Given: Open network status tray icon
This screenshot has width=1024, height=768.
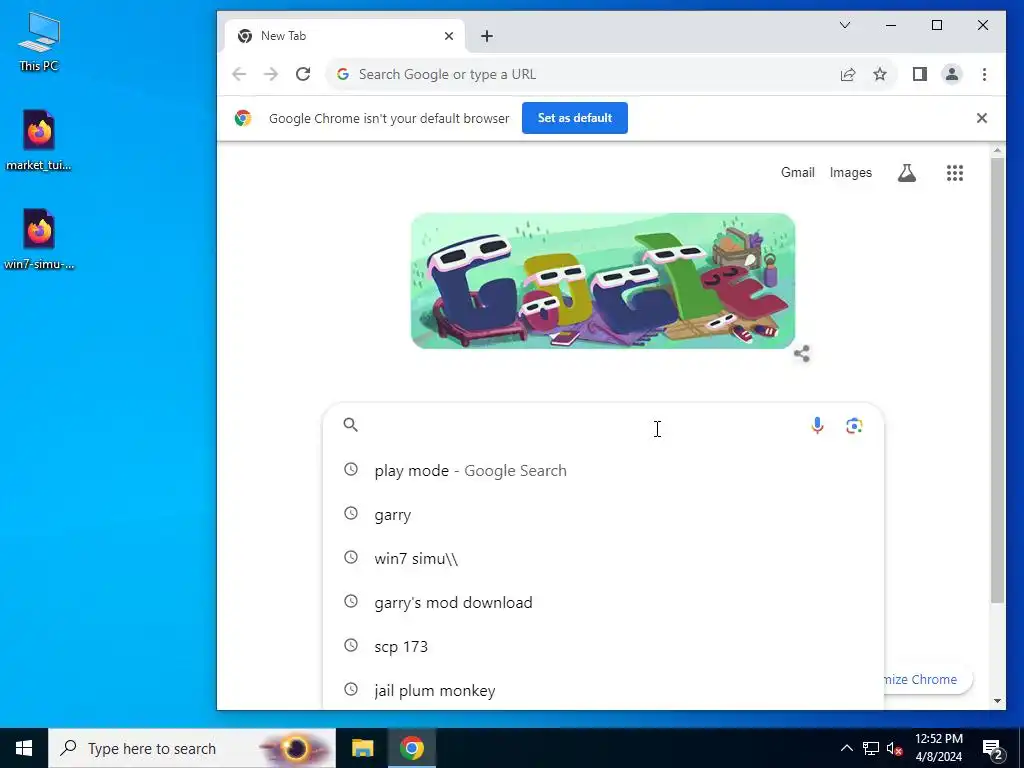Looking at the screenshot, I should 871,748.
